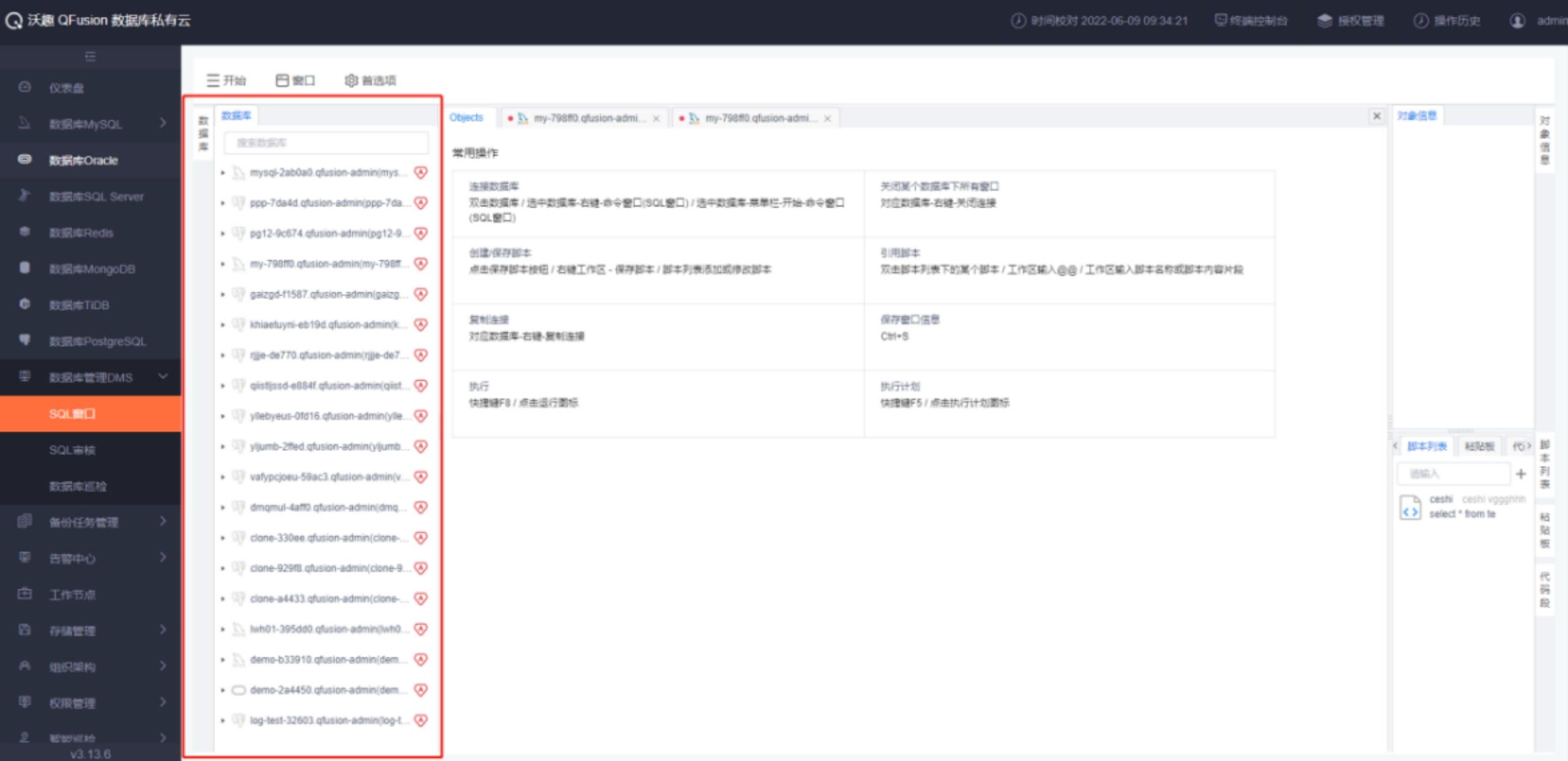Open the 窗口 toolbar menu
The width and height of the screenshot is (1568, 761).
pyautogui.click(x=295, y=80)
